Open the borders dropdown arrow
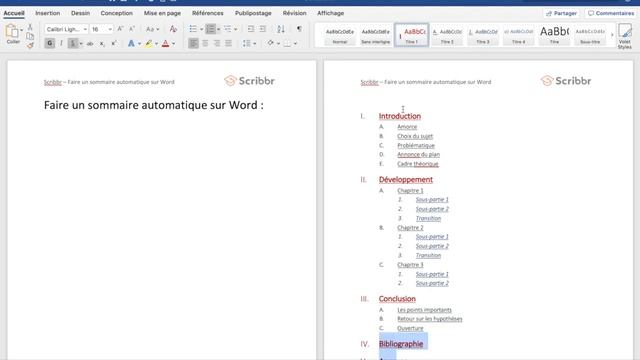Viewport: 640px width, 360px height. tap(295, 44)
